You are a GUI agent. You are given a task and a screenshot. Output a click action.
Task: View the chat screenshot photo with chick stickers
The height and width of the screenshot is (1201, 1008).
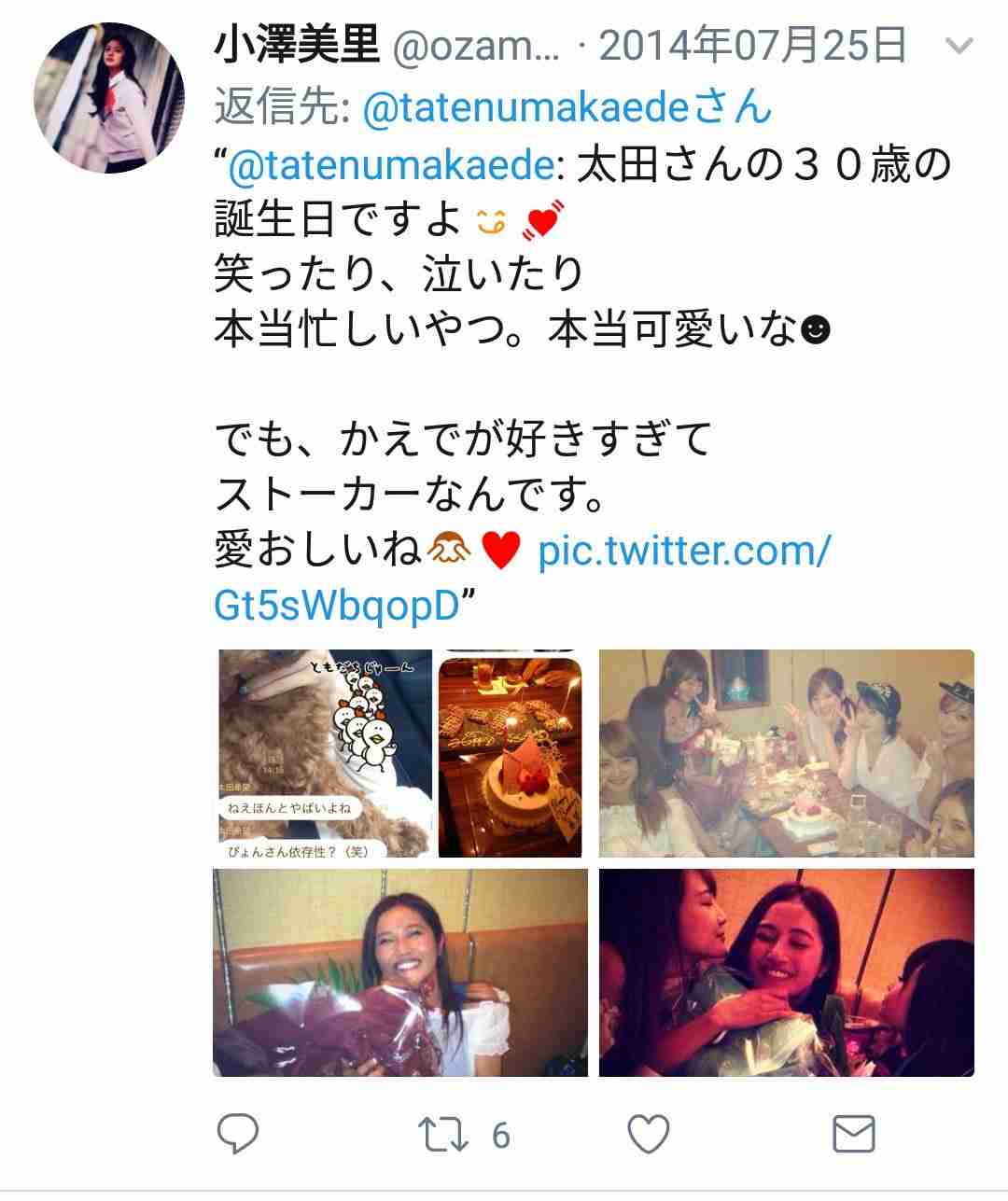click(323, 753)
